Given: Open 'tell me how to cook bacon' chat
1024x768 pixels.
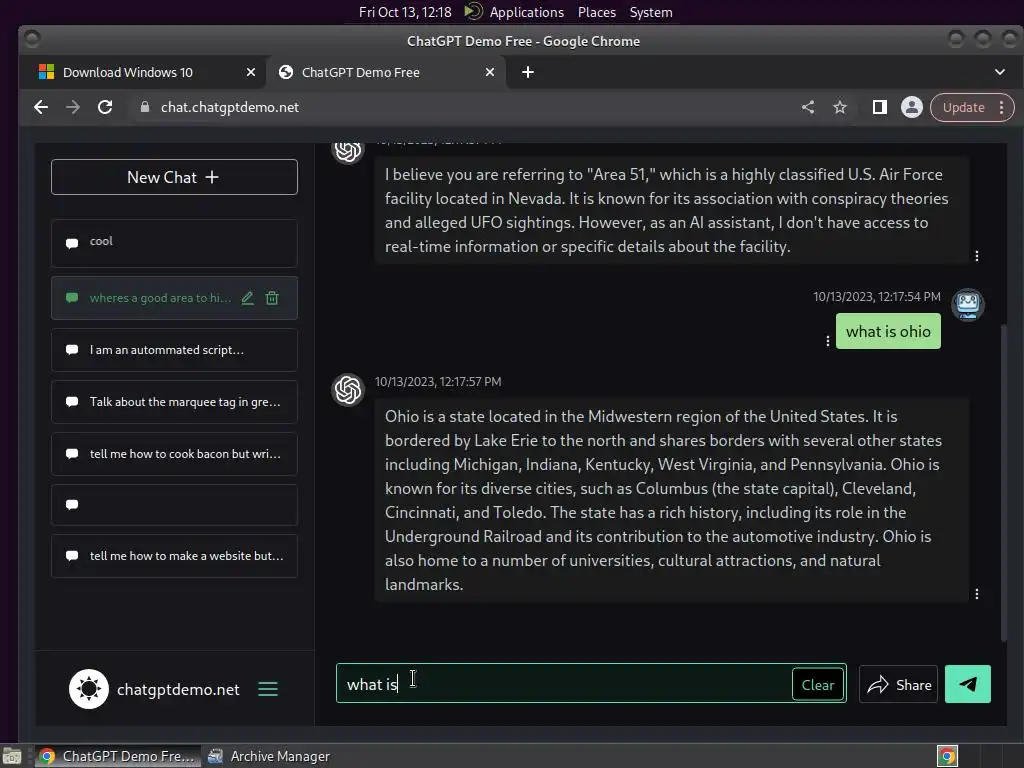Looking at the screenshot, I should [x=174, y=454].
